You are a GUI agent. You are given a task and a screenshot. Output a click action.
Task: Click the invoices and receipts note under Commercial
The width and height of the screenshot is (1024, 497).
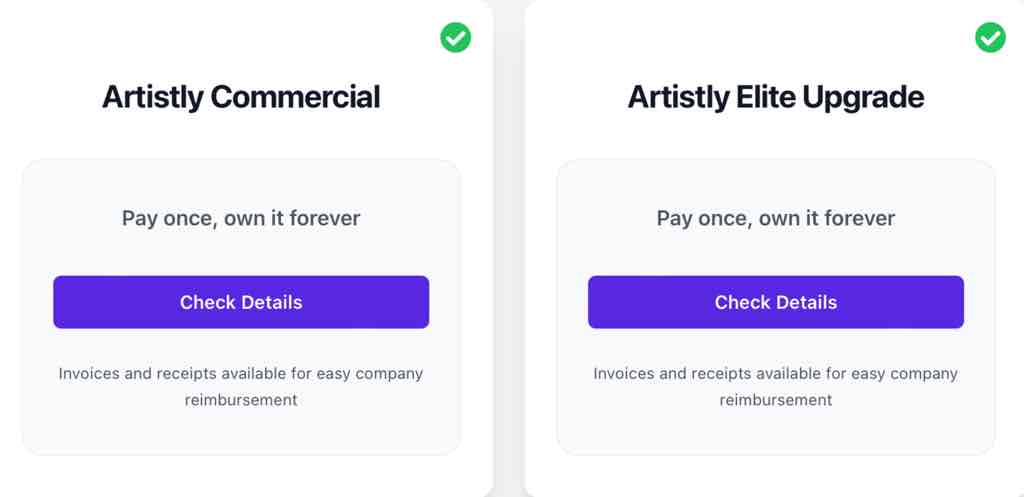241,387
